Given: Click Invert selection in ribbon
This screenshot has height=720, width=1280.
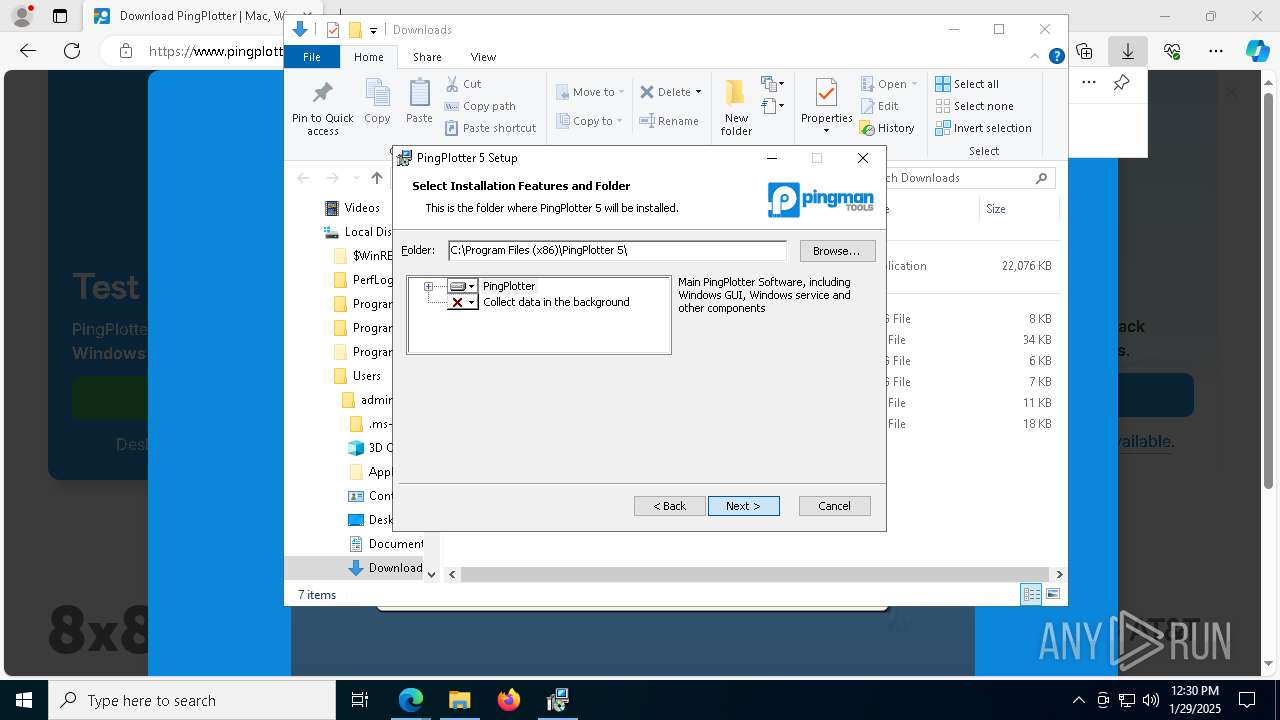Looking at the screenshot, I should [983, 128].
